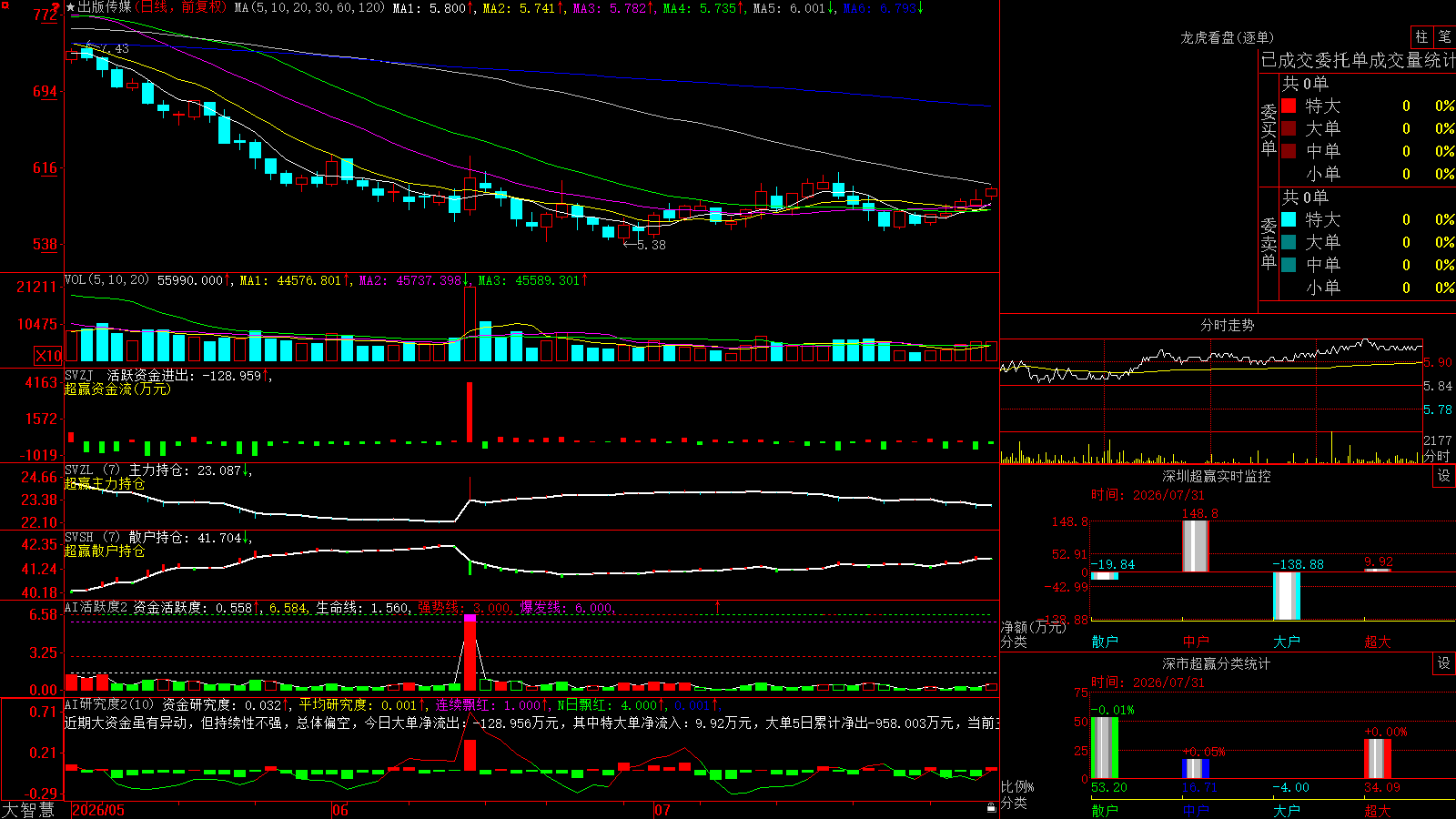The width and height of the screenshot is (1456, 819).
Task: Click the 超大 label in 深圳超赢实时监控
Action: coord(1378,642)
